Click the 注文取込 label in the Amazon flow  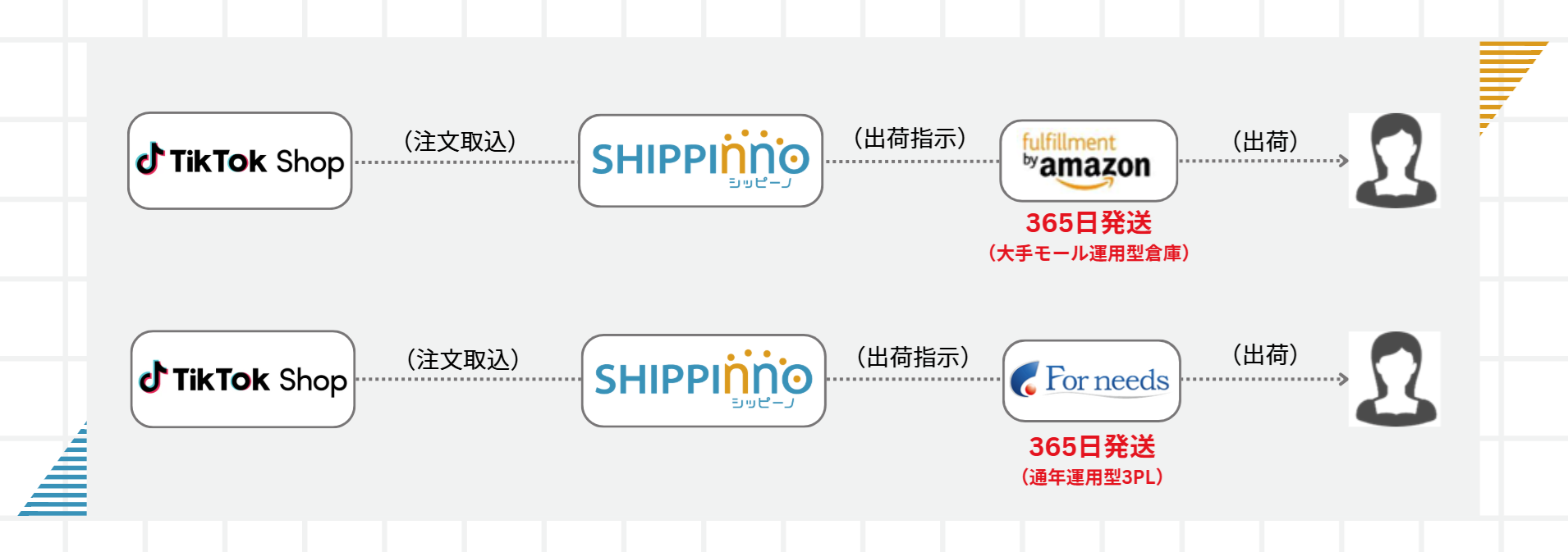pos(461,141)
